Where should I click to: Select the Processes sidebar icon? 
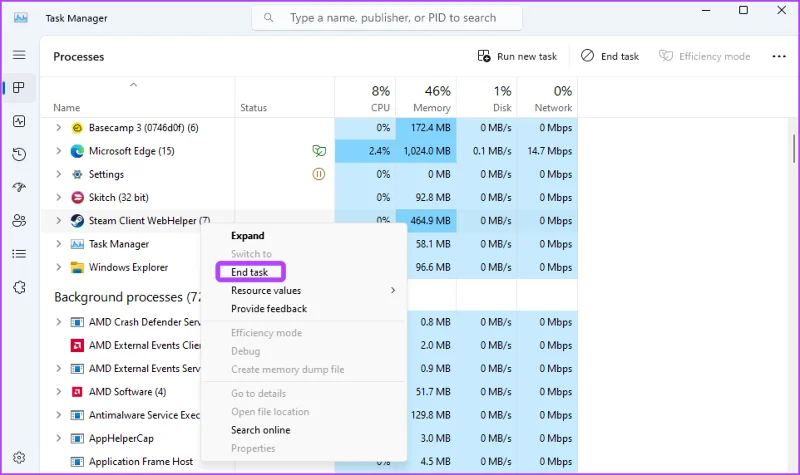pos(19,88)
